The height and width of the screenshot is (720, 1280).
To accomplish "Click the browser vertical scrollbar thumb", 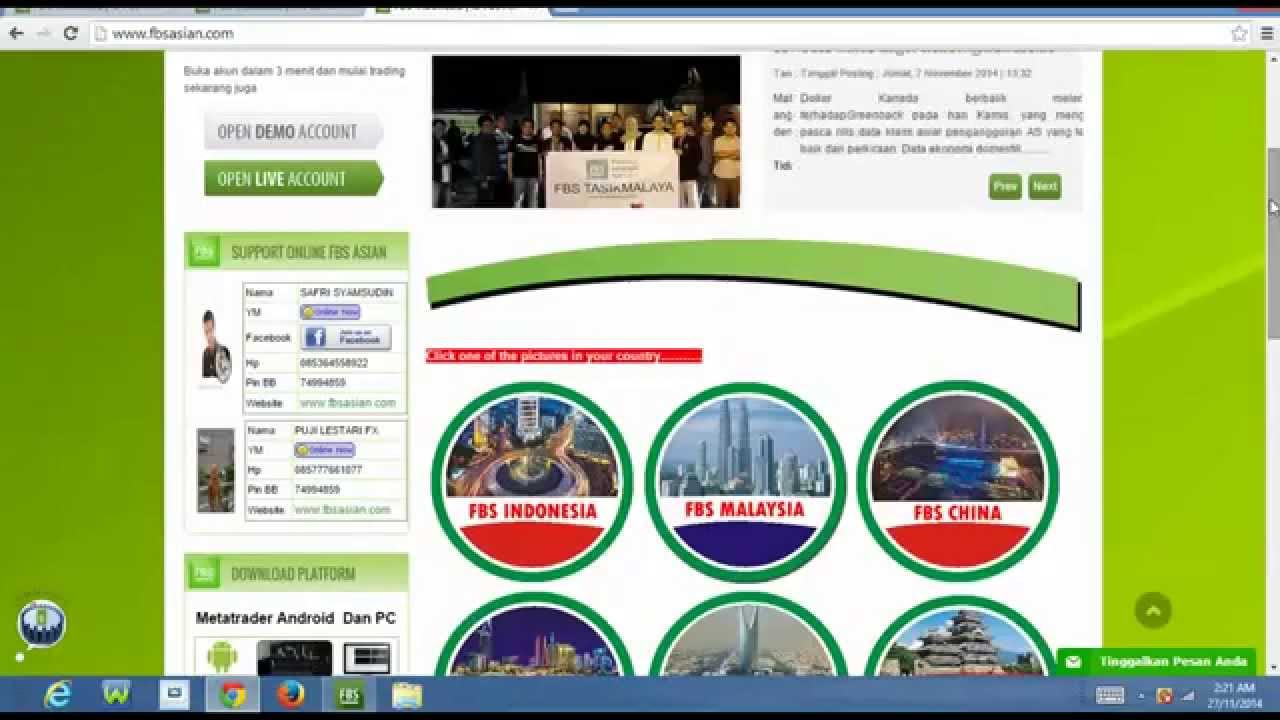I will 1273,243.
